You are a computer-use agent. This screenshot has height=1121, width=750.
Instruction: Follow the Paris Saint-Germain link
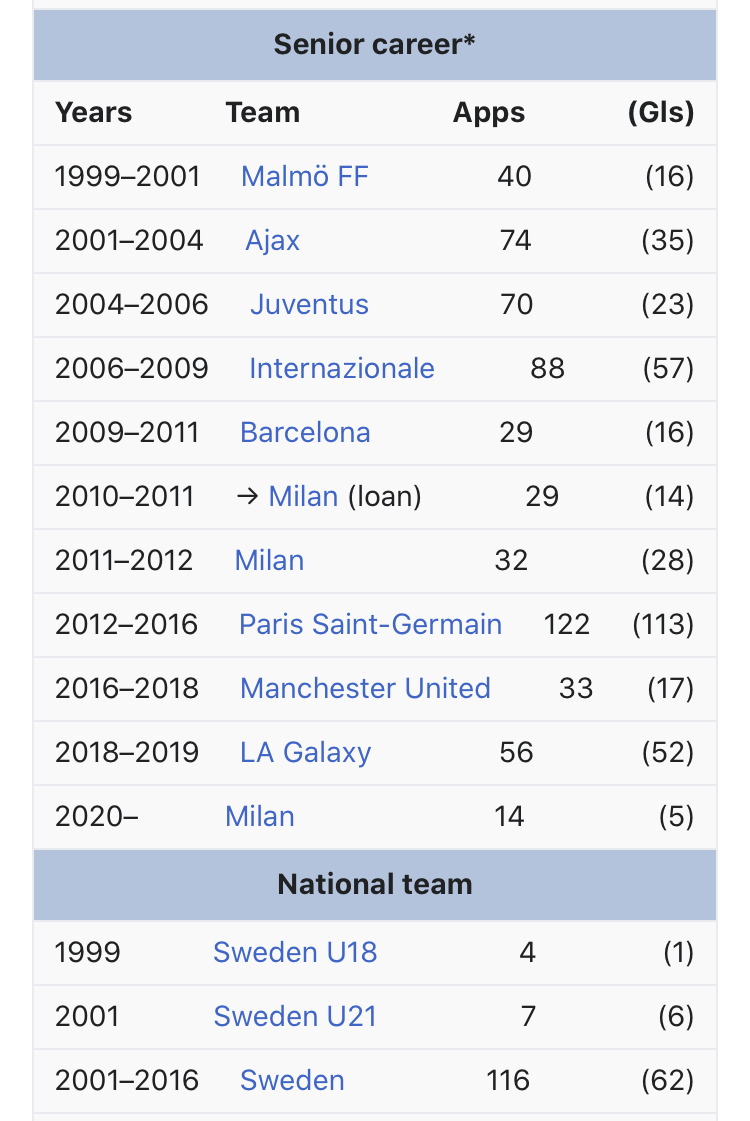[x=370, y=624]
